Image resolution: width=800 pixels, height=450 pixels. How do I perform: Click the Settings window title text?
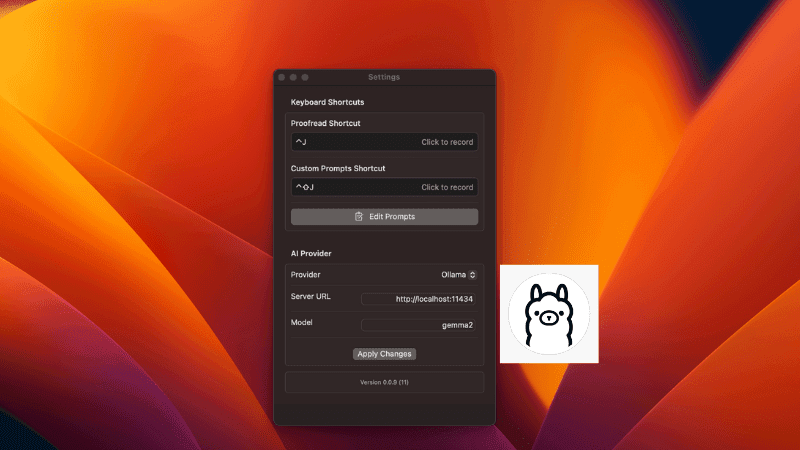pos(384,77)
